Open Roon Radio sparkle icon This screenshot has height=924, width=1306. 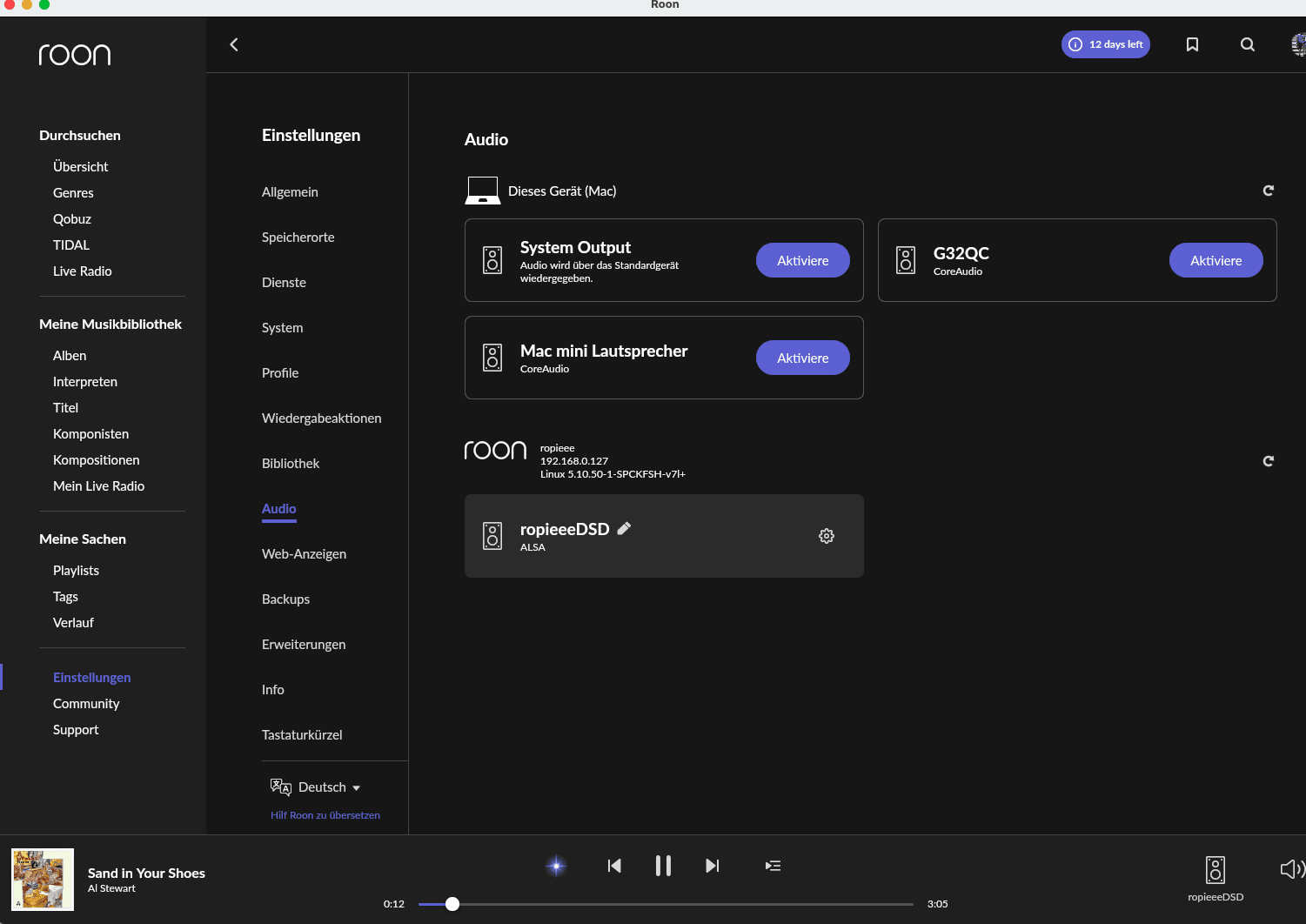click(x=556, y=866)
